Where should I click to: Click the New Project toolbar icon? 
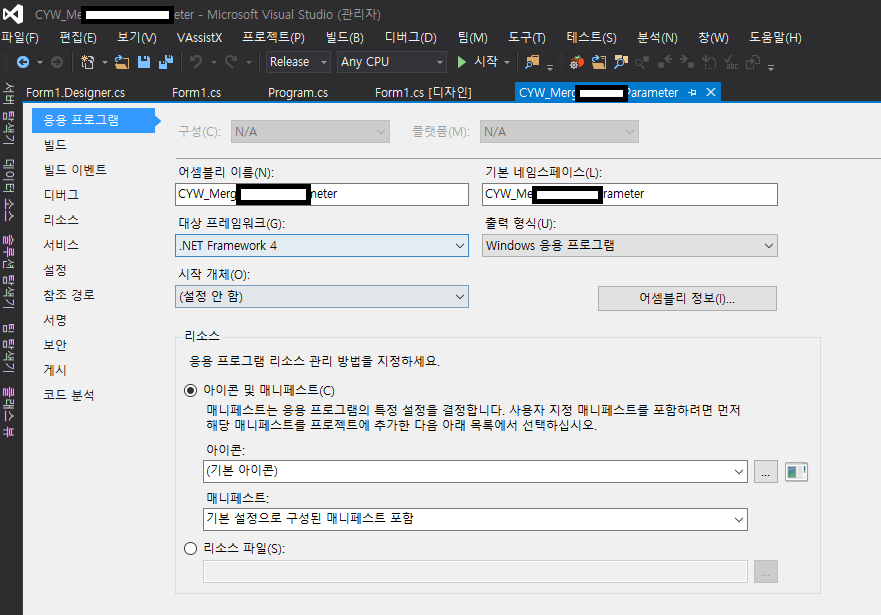tap(87, 62)
